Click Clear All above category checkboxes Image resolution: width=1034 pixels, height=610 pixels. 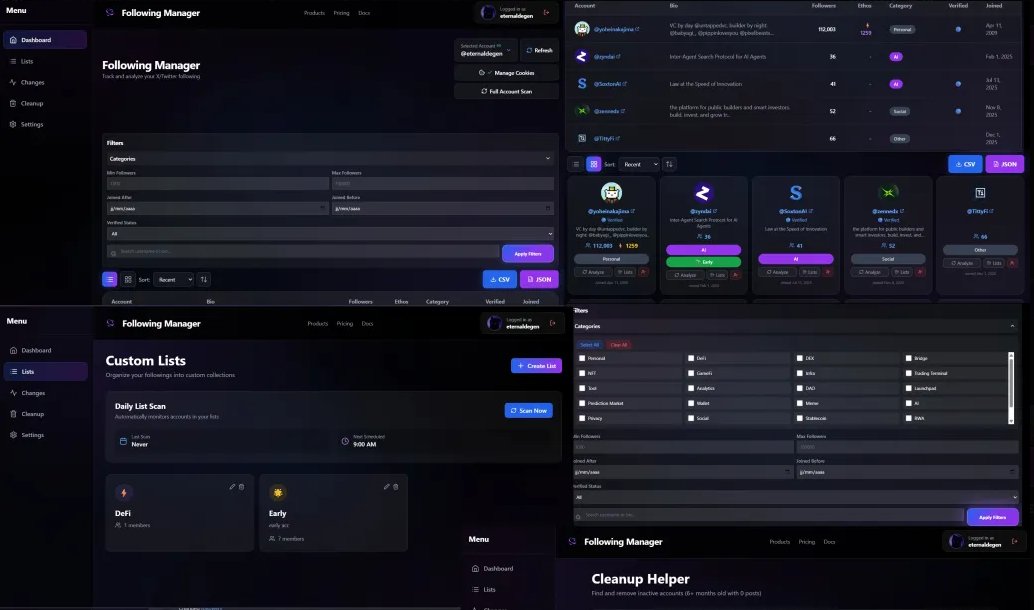pyautogui.click(x=619, y=345)
